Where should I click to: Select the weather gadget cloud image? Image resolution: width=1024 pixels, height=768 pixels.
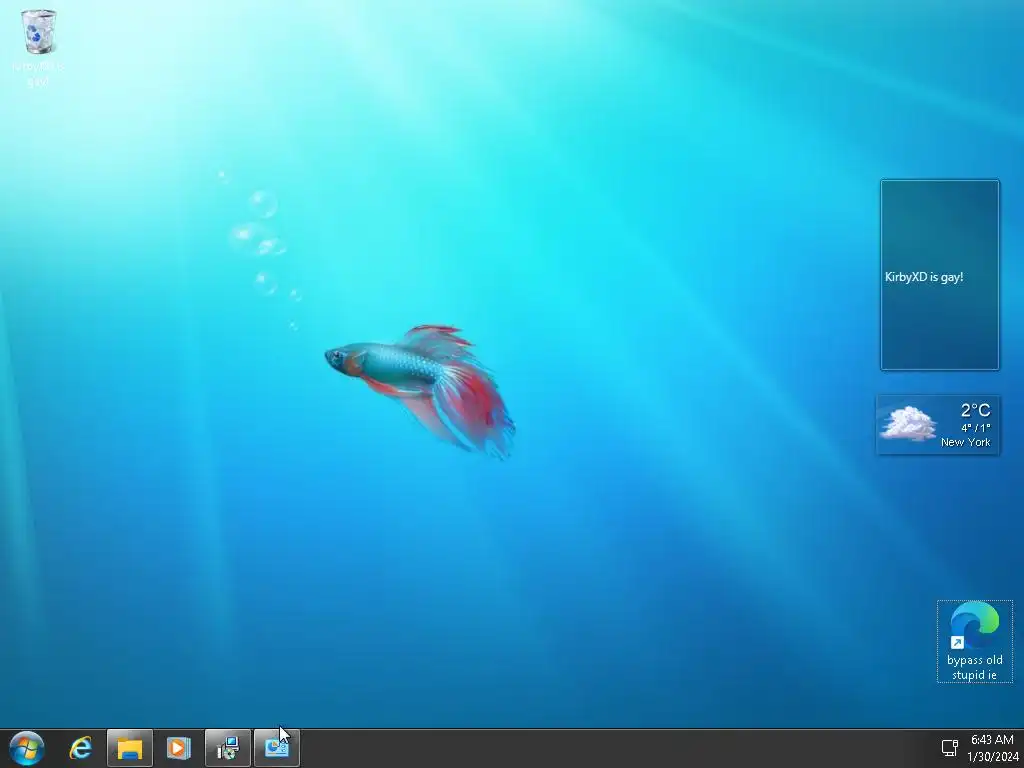pyautogui.click(x=908, y=423)
